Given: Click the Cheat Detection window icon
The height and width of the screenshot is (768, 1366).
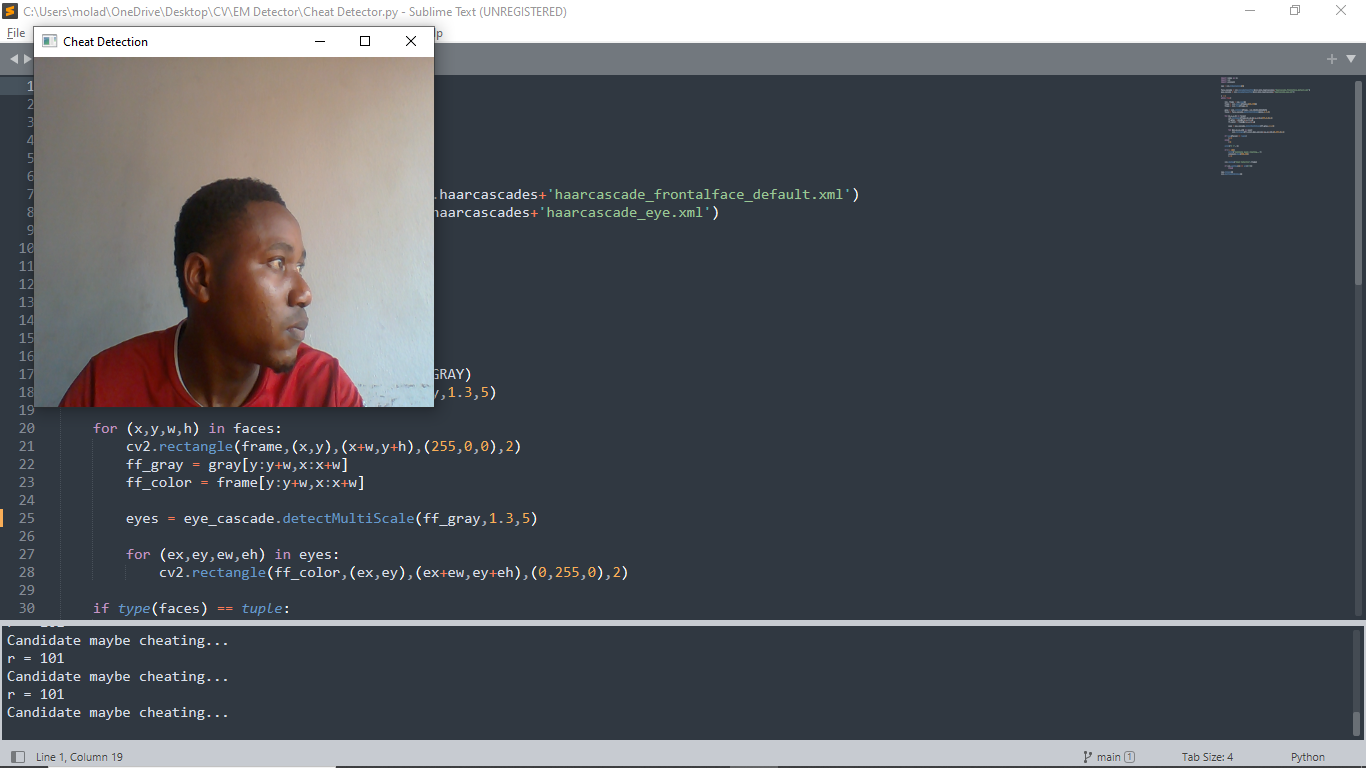Looking at the screenshot, I should tap(49, 41).
